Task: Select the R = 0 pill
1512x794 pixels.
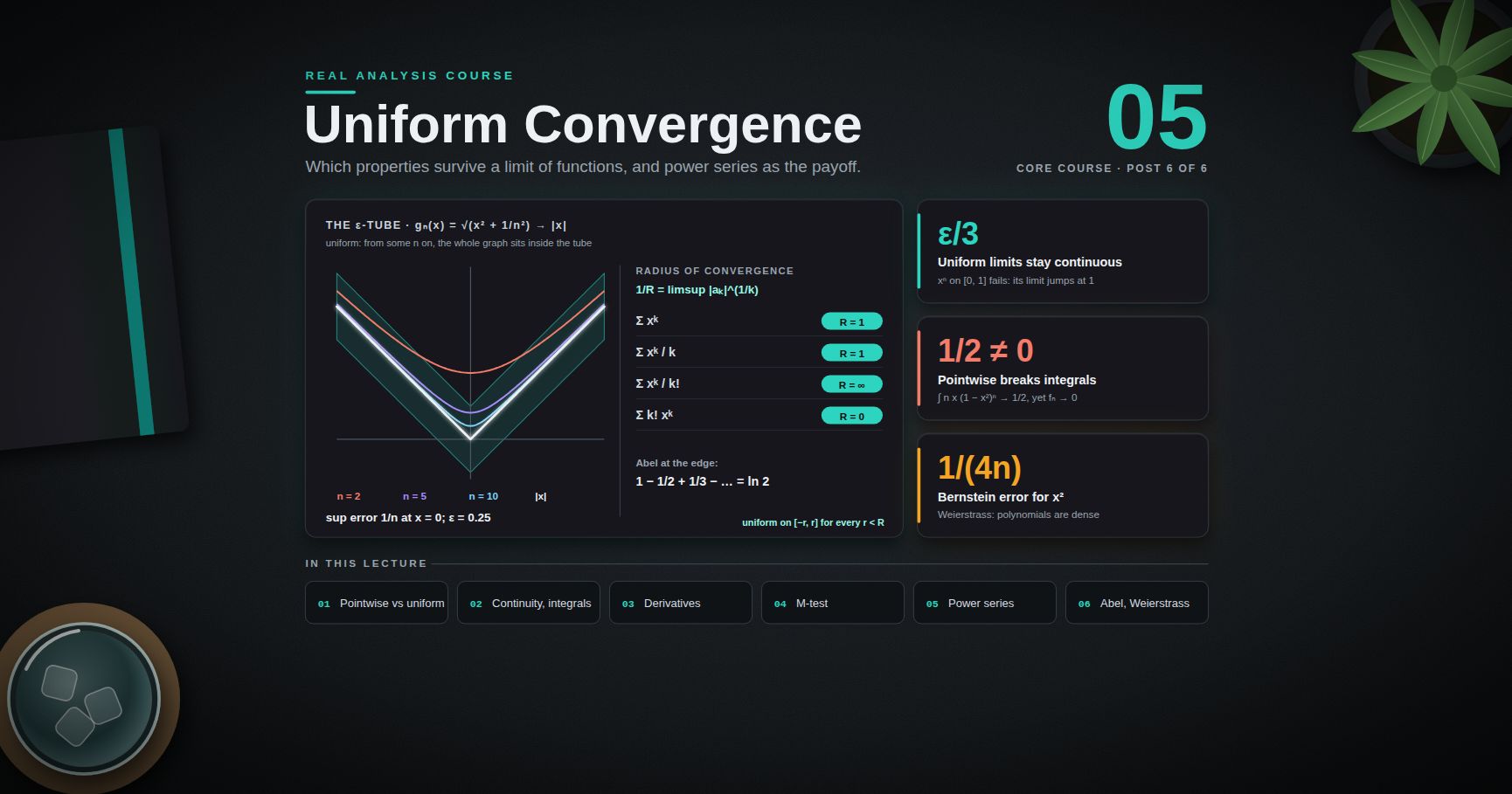Action: [x=852, y=416]
